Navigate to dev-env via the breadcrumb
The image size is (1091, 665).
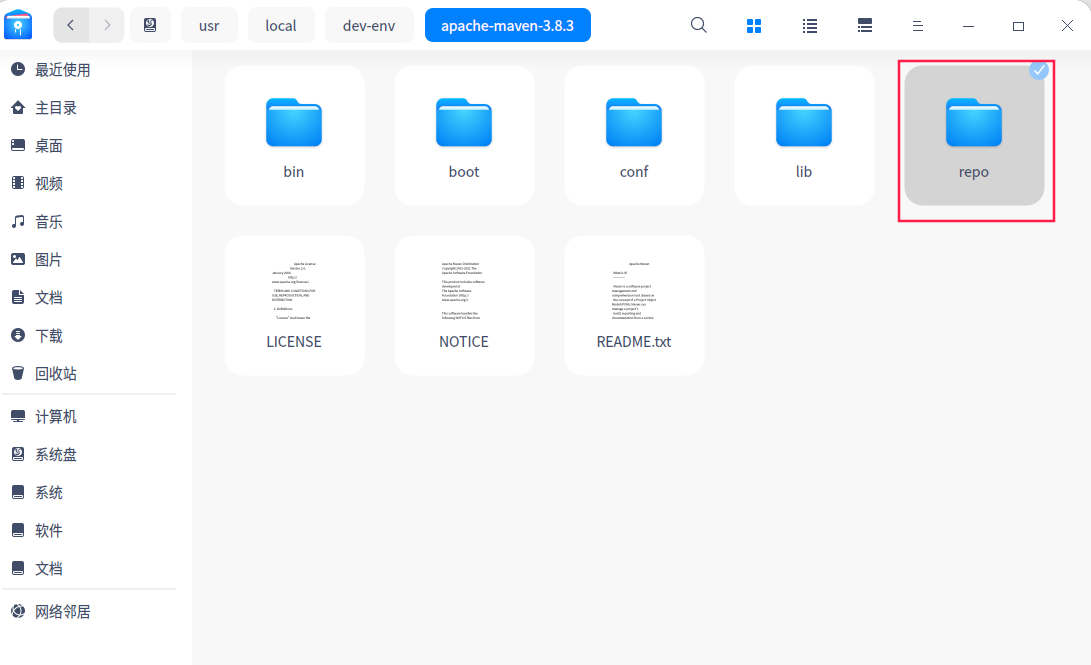point(369,25)
